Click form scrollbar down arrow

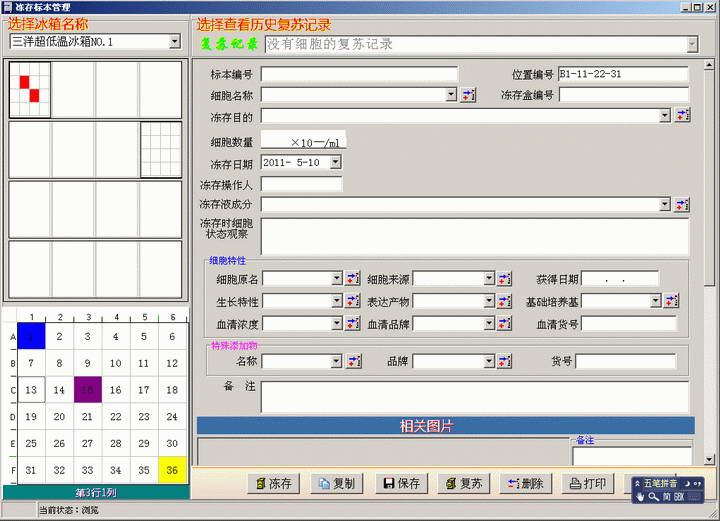point(709,459)
